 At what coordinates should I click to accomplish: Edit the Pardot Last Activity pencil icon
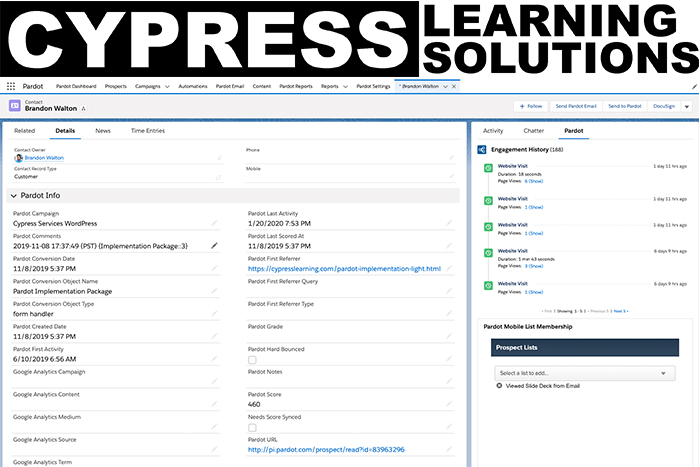(x=449, y=223)
